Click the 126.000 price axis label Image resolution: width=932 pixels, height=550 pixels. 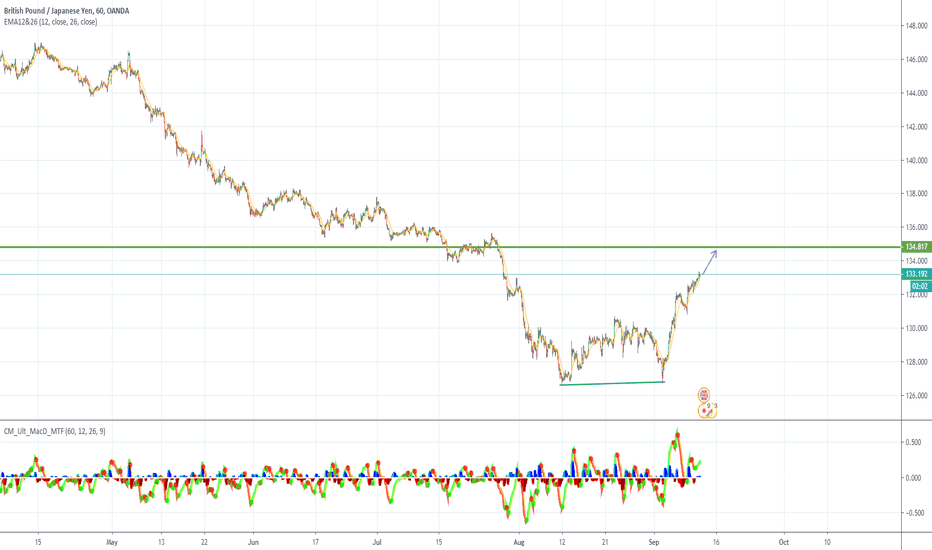click(x=916, y=396)
